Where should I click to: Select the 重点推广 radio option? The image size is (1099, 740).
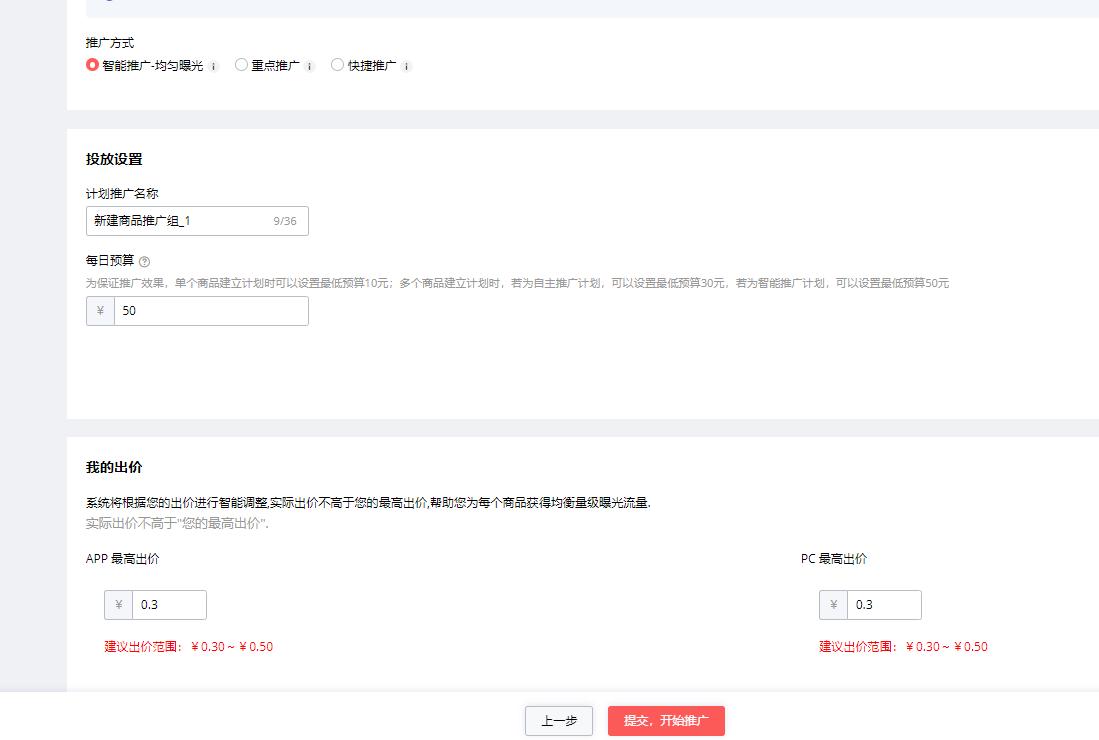pyautogui.click(x=241, y=65)
